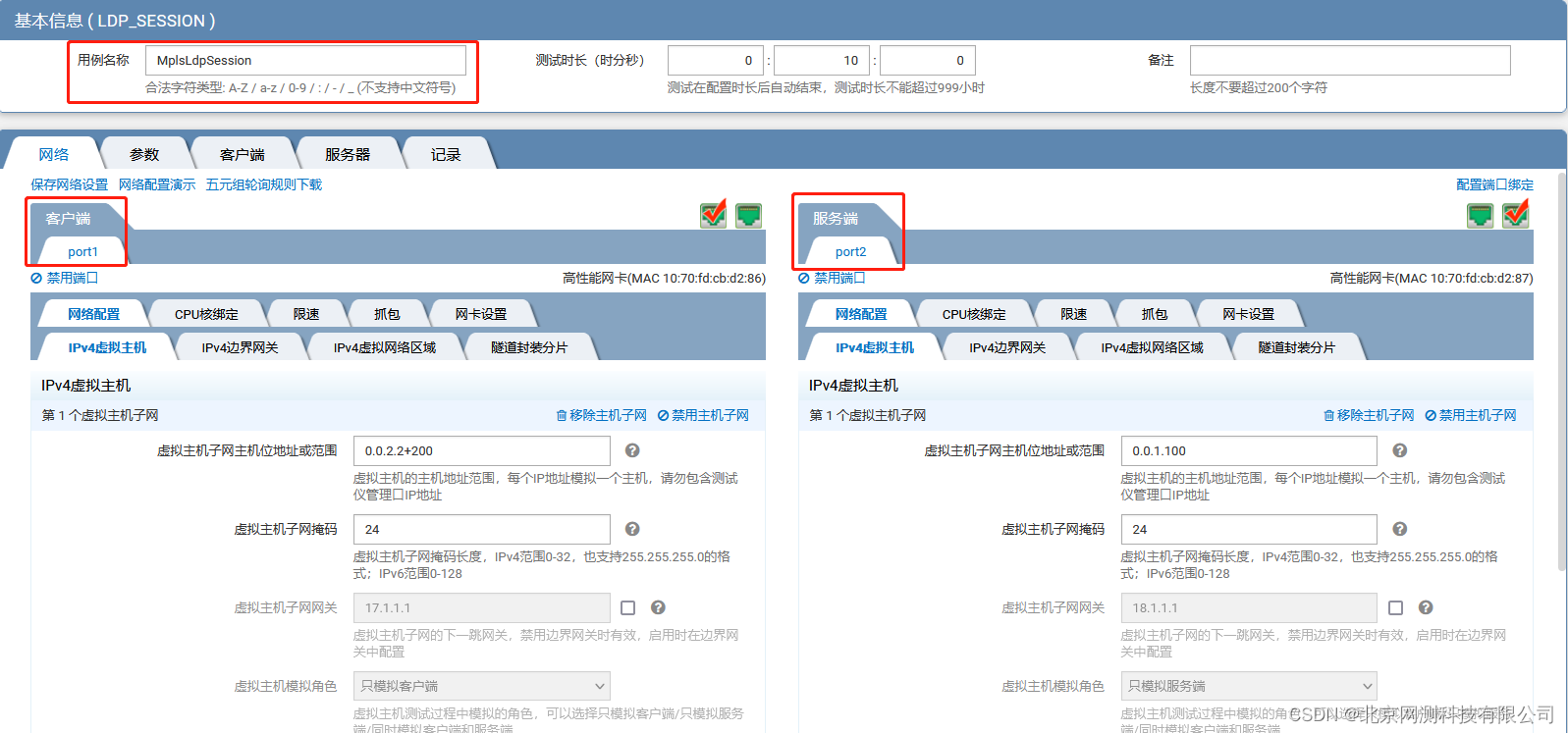Select the port2 tab
1568x733 pixels.
[850, 251]
